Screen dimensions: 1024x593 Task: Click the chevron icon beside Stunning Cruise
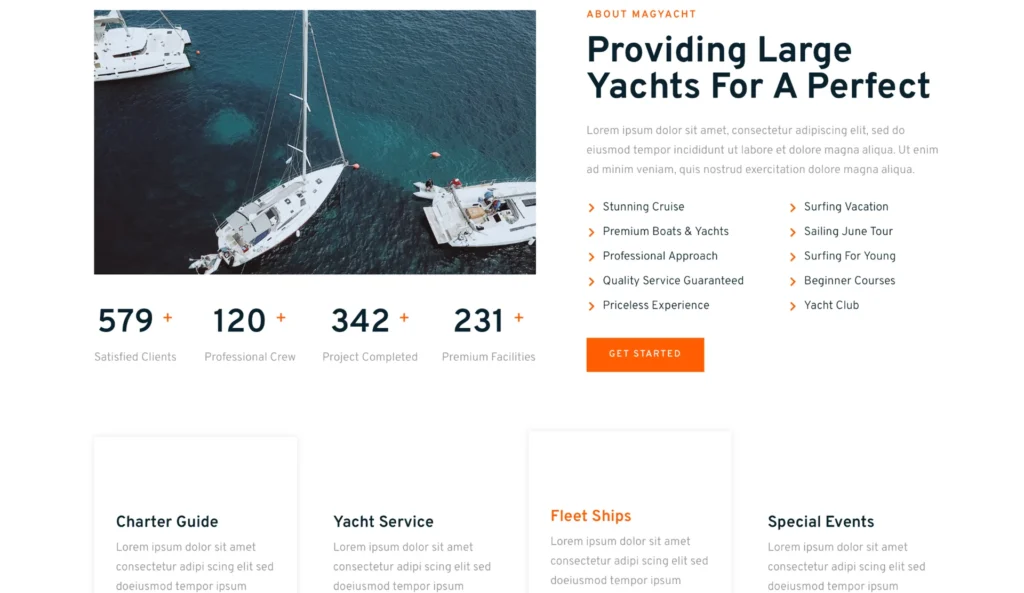point(592,208)
